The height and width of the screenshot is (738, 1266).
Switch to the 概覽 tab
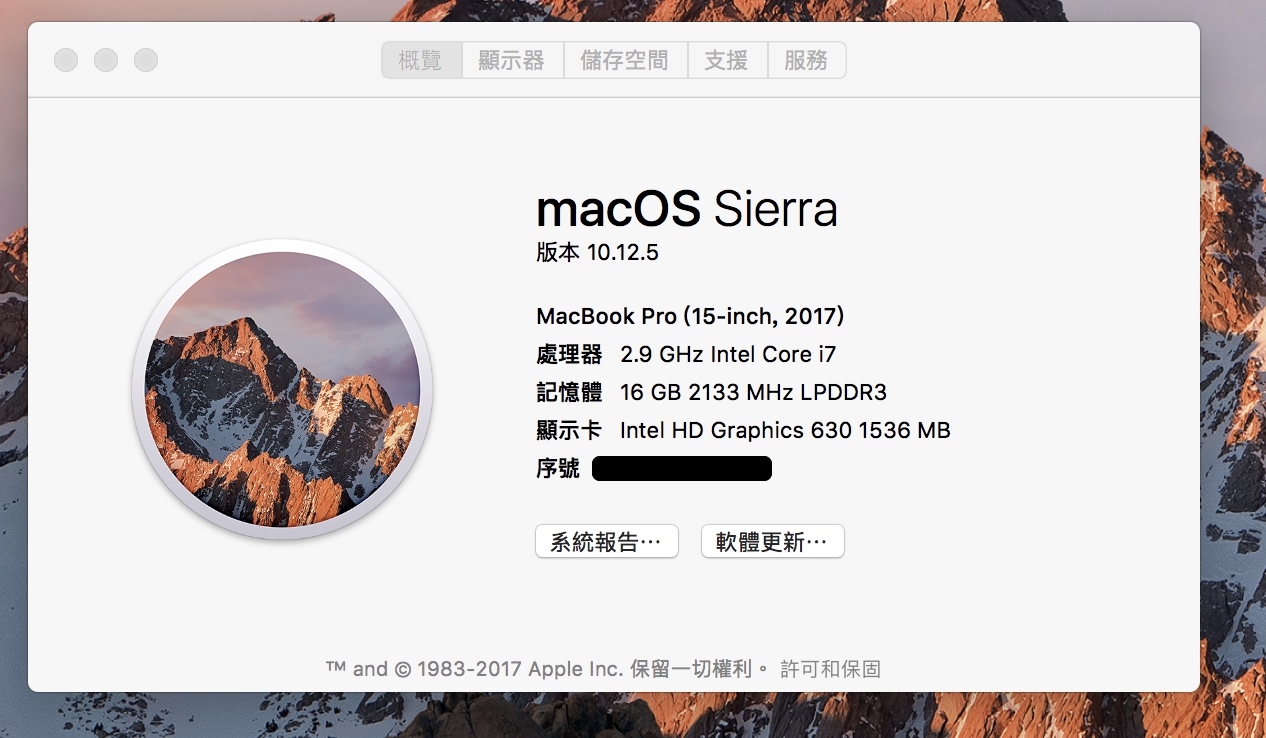click(x=421, y=60)
